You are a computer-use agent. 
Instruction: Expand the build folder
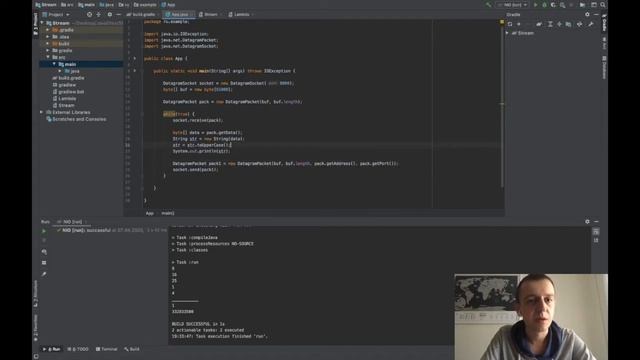coord(48,44)
